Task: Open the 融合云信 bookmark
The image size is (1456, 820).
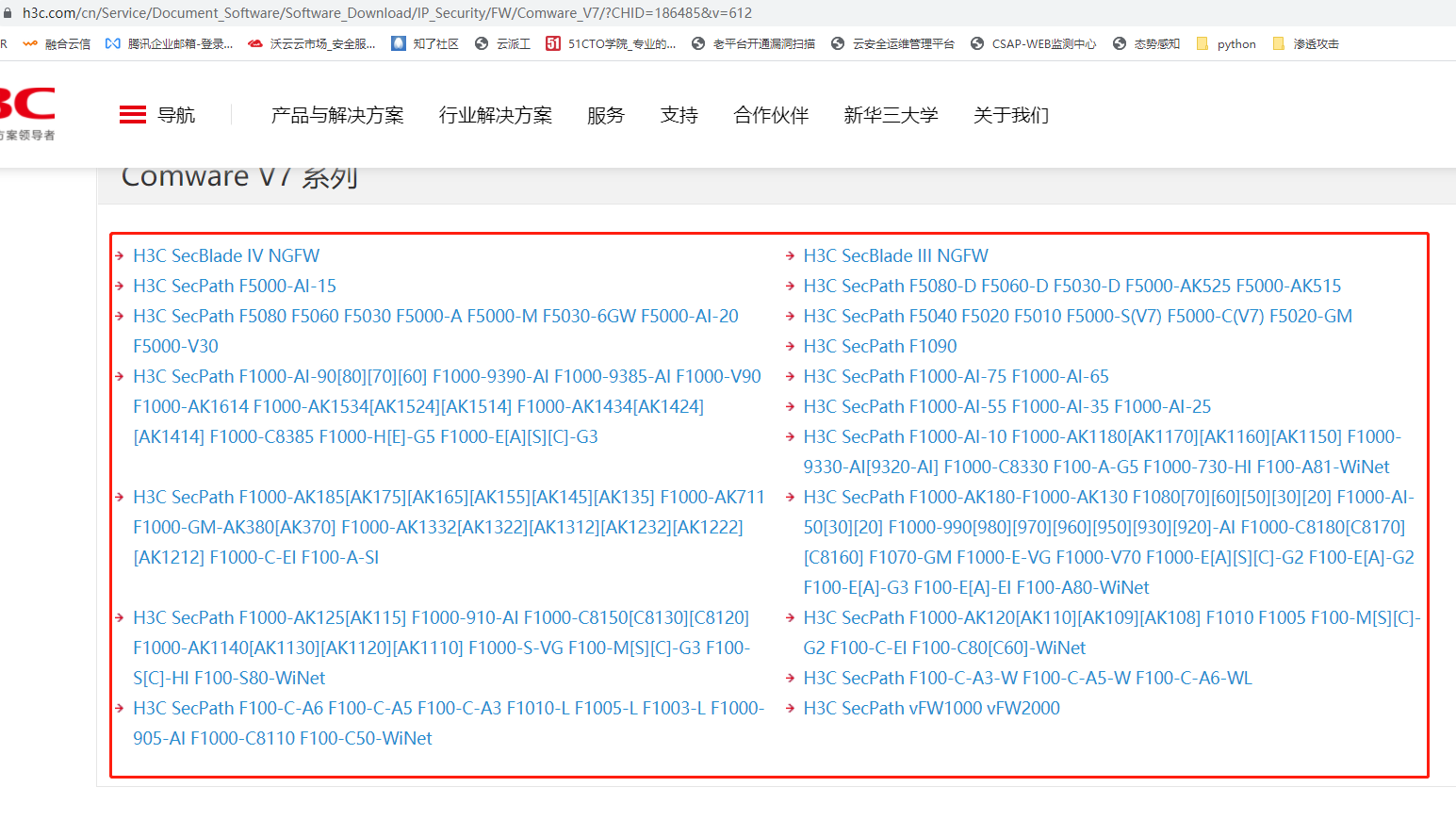Action: coord(57,43)
